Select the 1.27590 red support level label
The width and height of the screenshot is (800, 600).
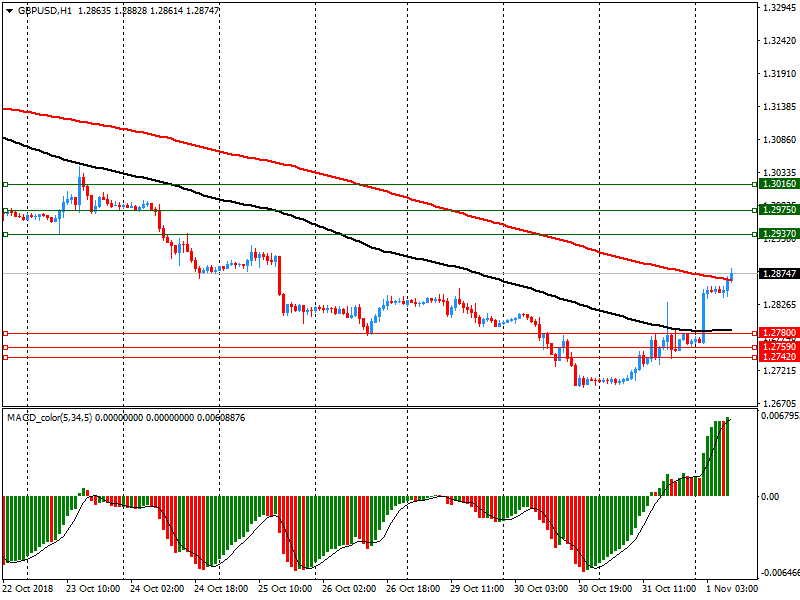pos(779,347)
